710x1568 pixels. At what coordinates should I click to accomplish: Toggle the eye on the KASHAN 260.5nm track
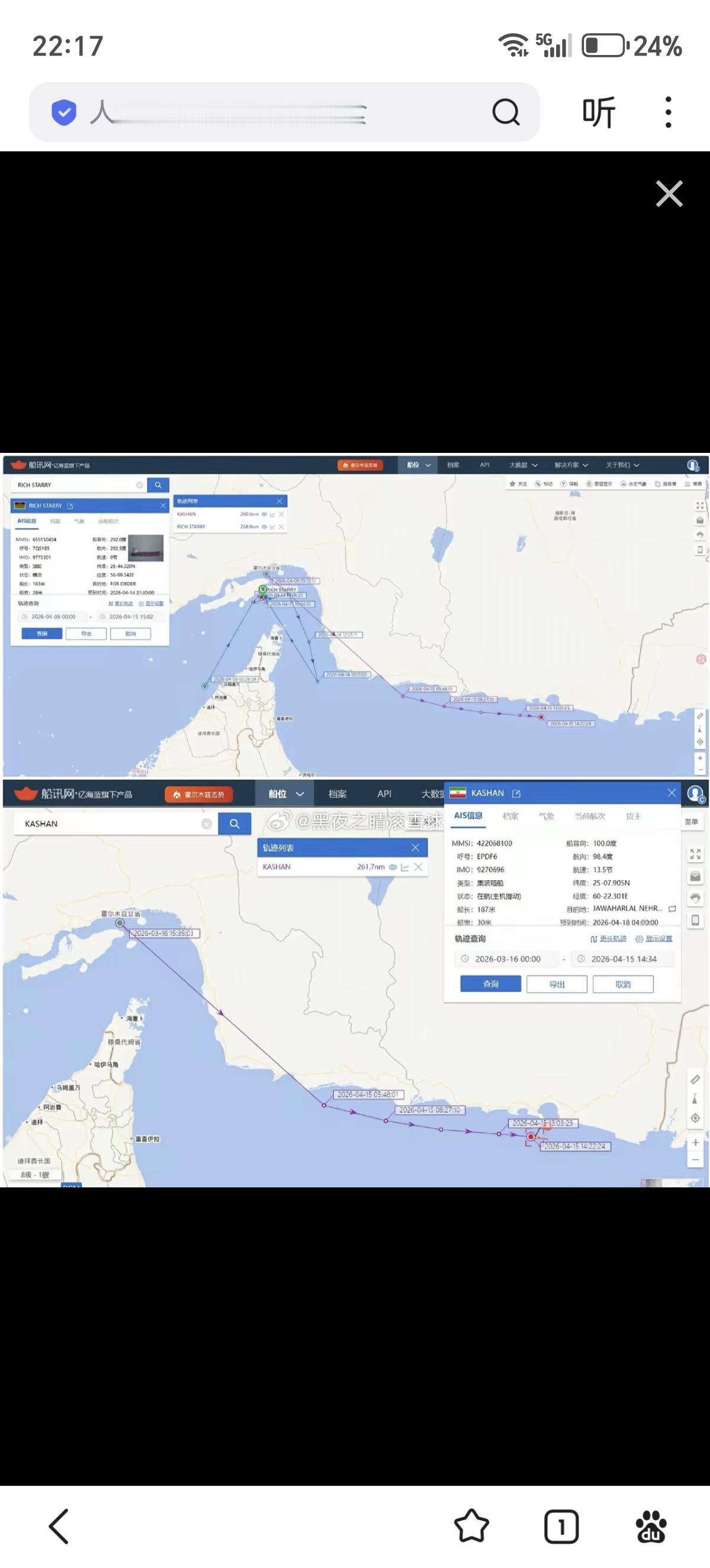click(264, 514)
